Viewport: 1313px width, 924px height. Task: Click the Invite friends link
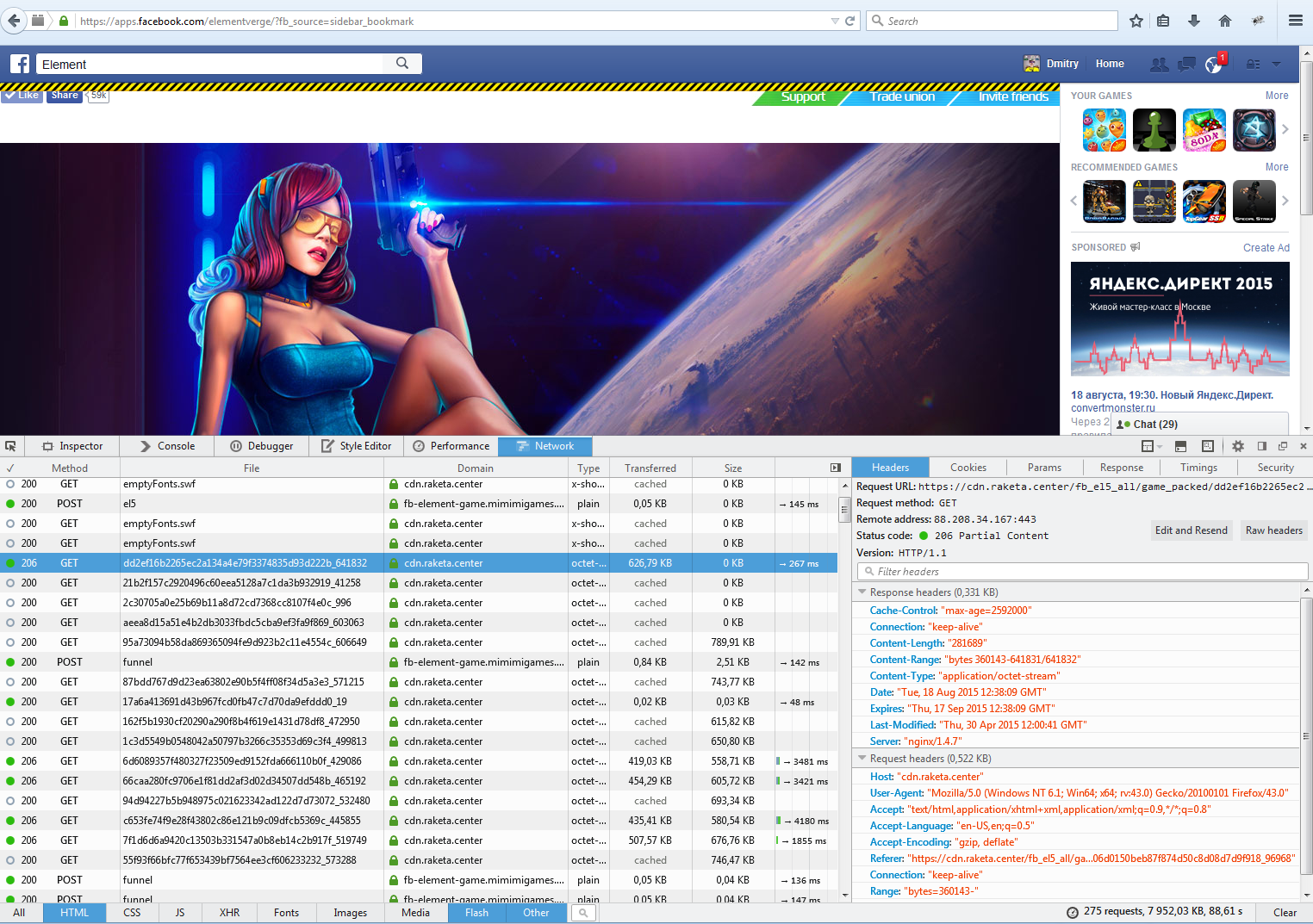click(x=1013, y=96)
